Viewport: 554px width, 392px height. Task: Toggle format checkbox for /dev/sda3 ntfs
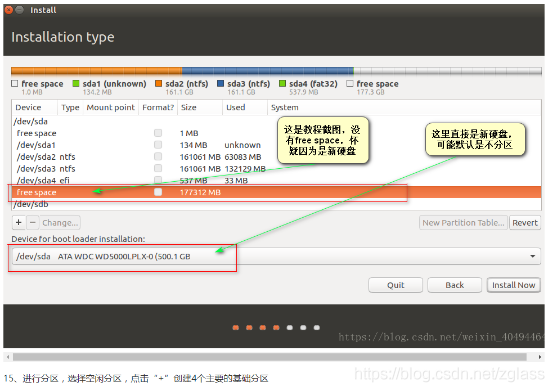click(x=158, y=168)
